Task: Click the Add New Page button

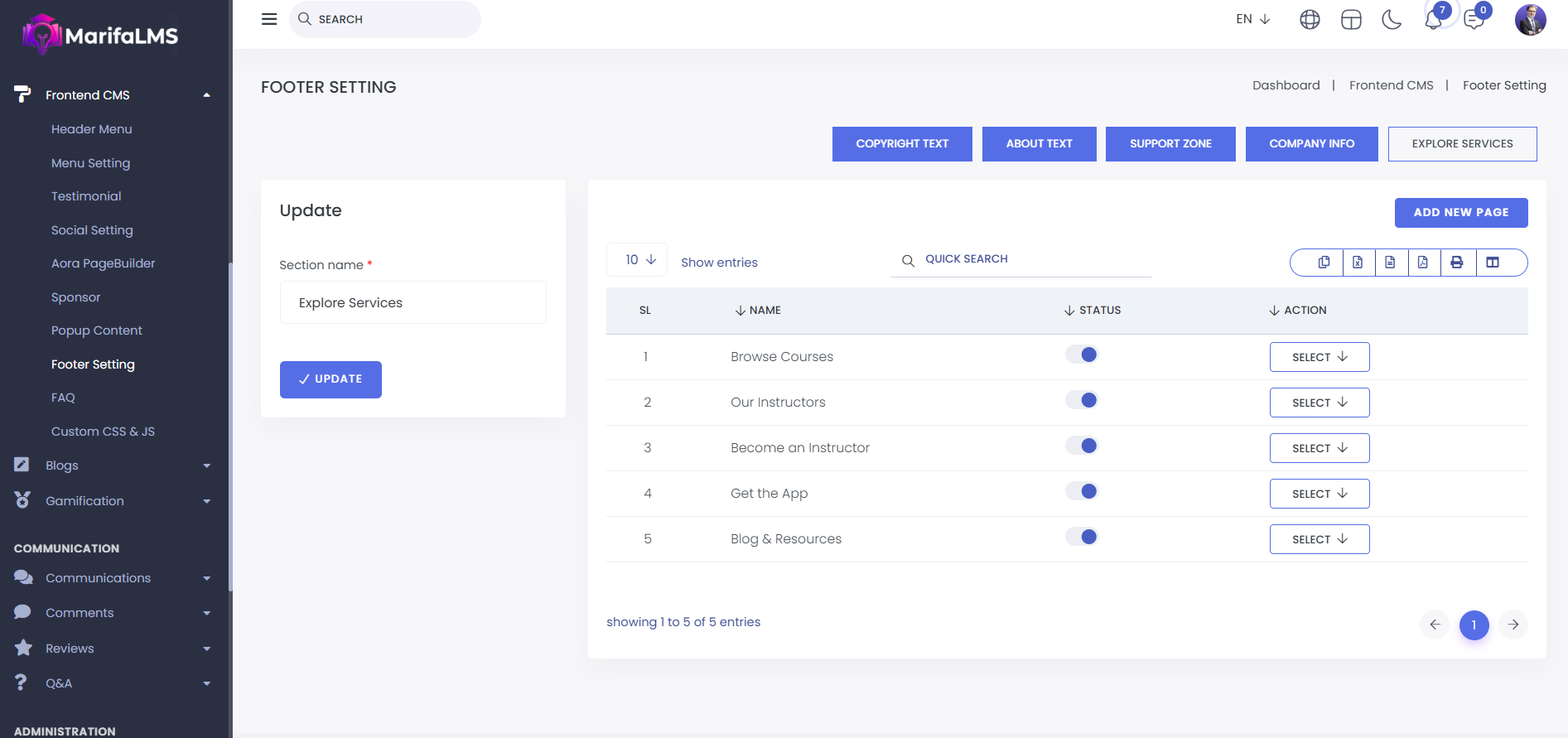Action: tap(1460, 213)
